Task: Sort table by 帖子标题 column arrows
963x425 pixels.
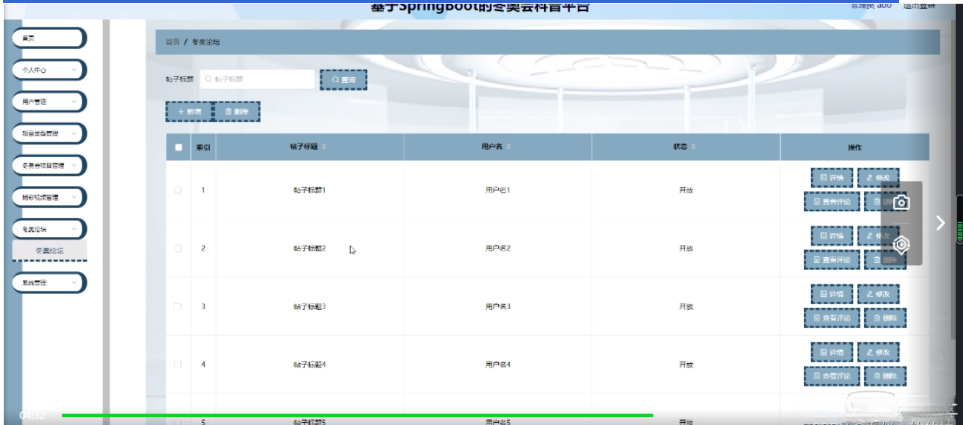Action: pyautogui.click(x=324, y=147)
